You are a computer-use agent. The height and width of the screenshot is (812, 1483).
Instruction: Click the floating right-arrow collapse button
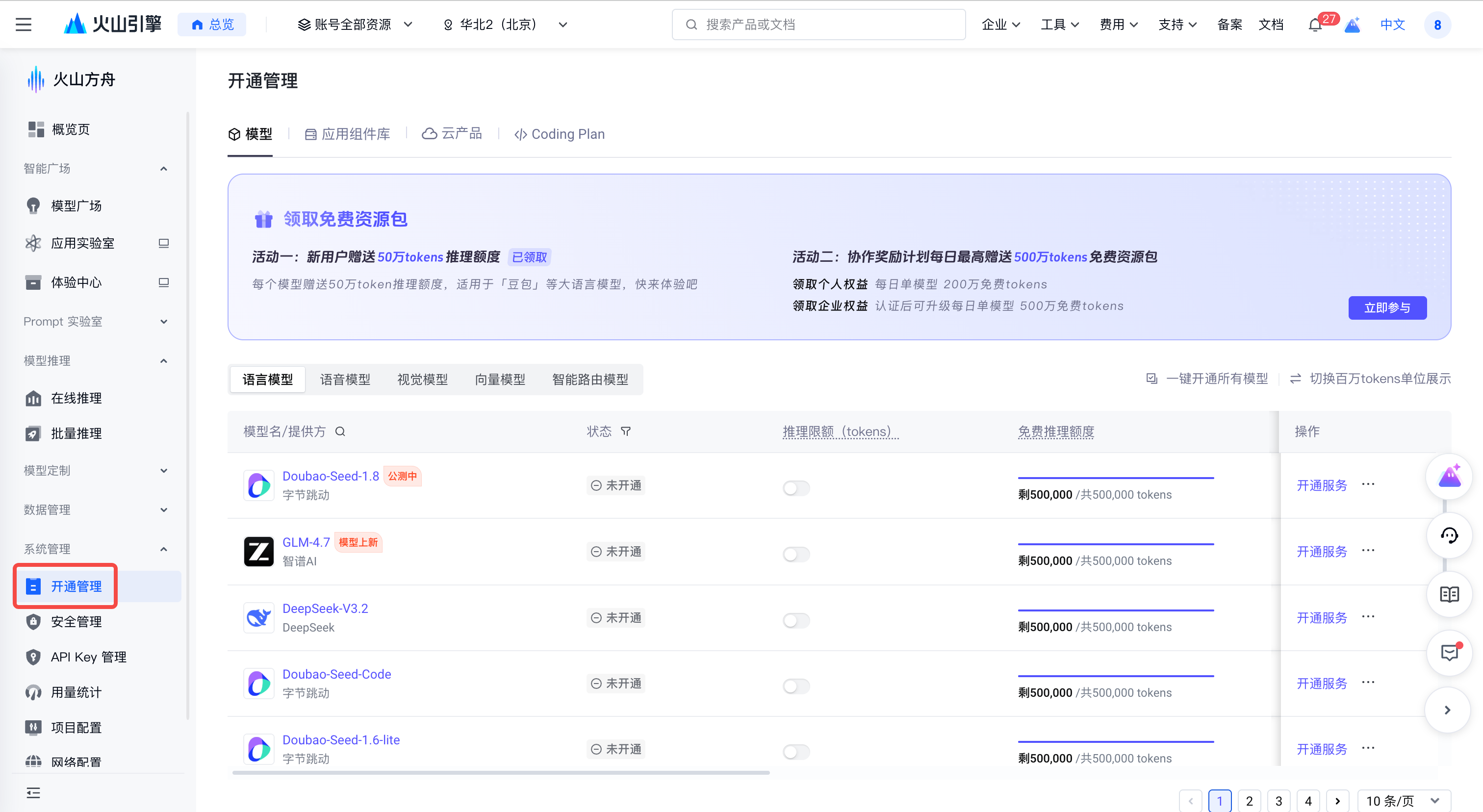click(1447, 710)
